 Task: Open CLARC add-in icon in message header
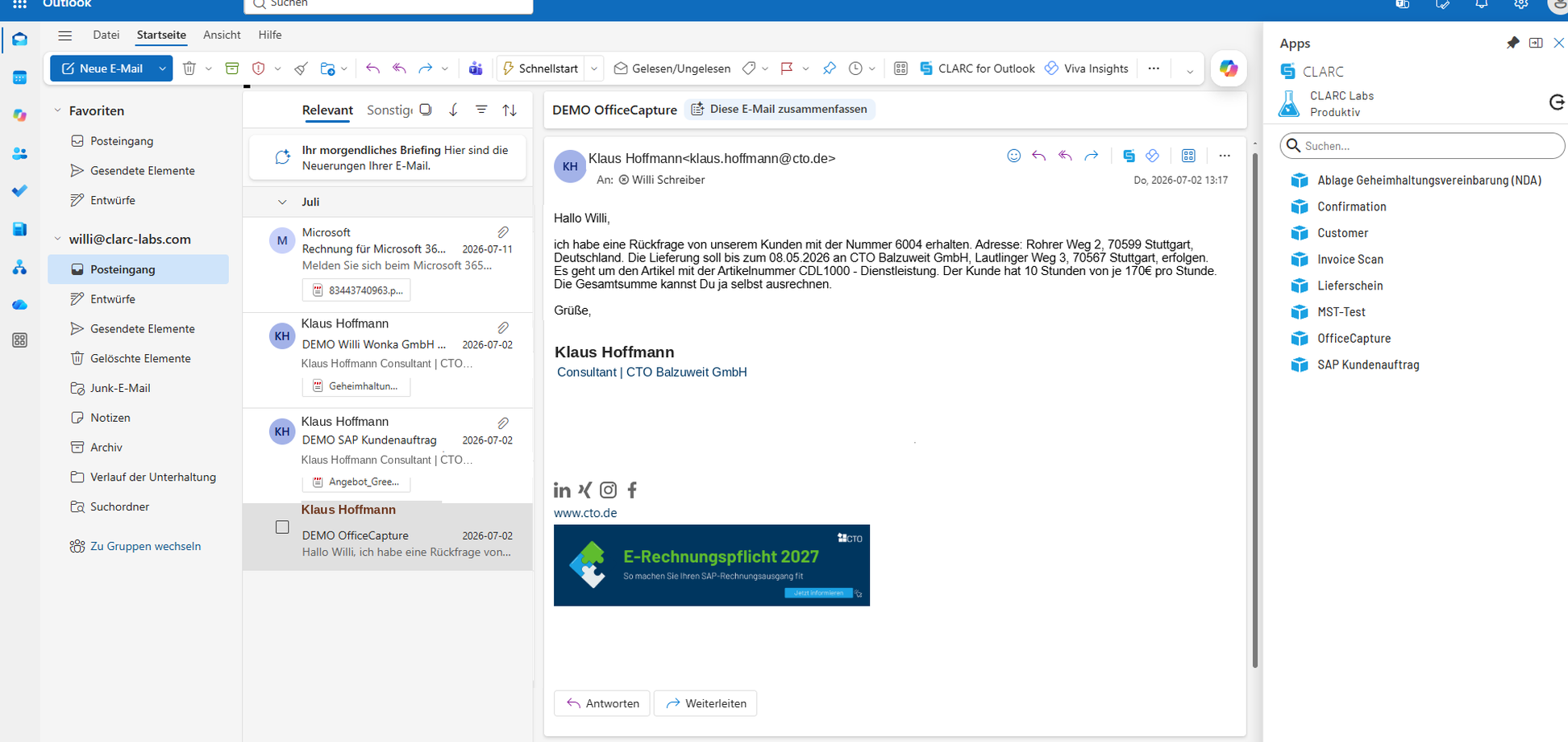click(1129, 156)
